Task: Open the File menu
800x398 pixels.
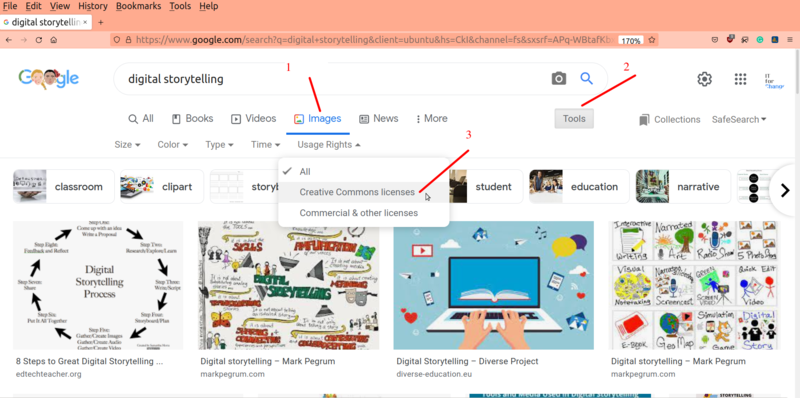Action: click(x=10, y=6)
